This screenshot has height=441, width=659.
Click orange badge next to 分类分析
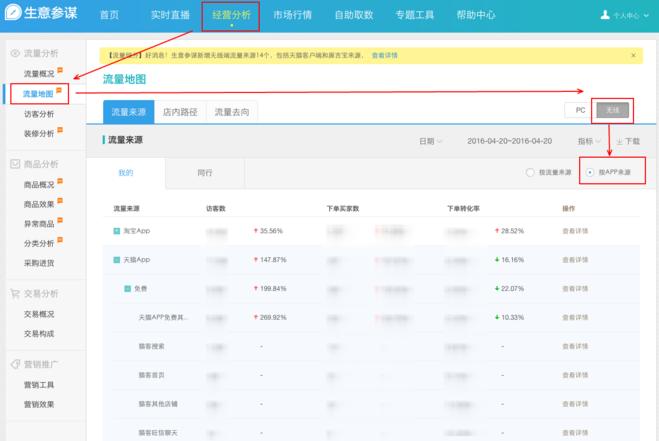coord(60,240)
